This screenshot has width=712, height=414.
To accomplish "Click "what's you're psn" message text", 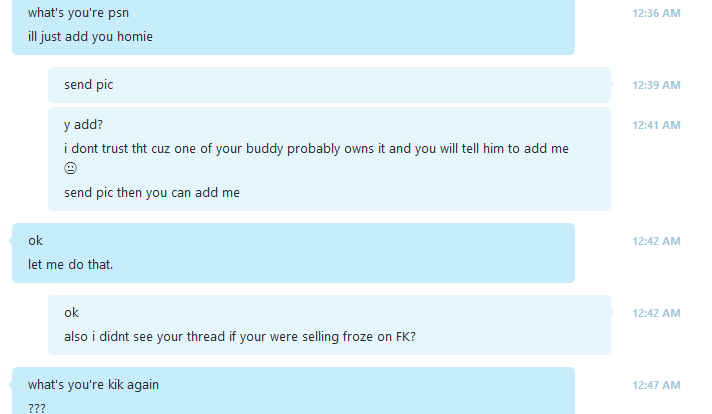I will pos(79,13).
